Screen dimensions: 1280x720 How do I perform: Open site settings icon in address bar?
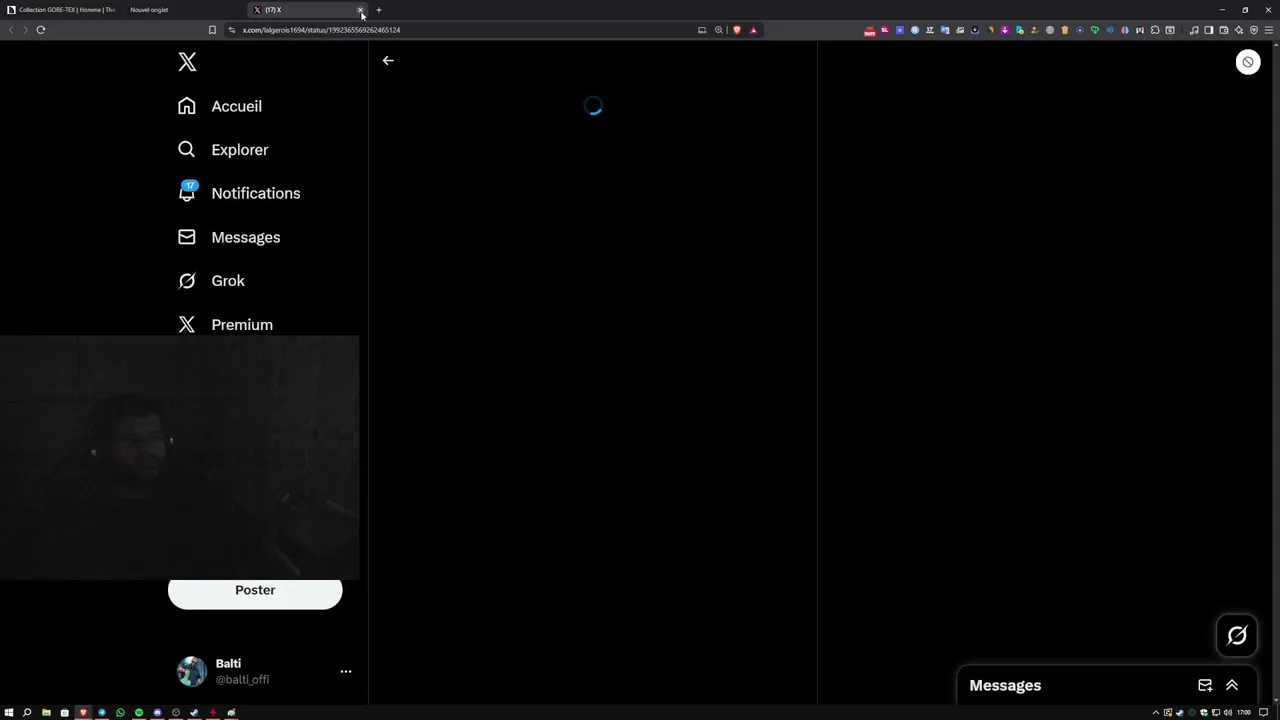(x=232, y=30)
